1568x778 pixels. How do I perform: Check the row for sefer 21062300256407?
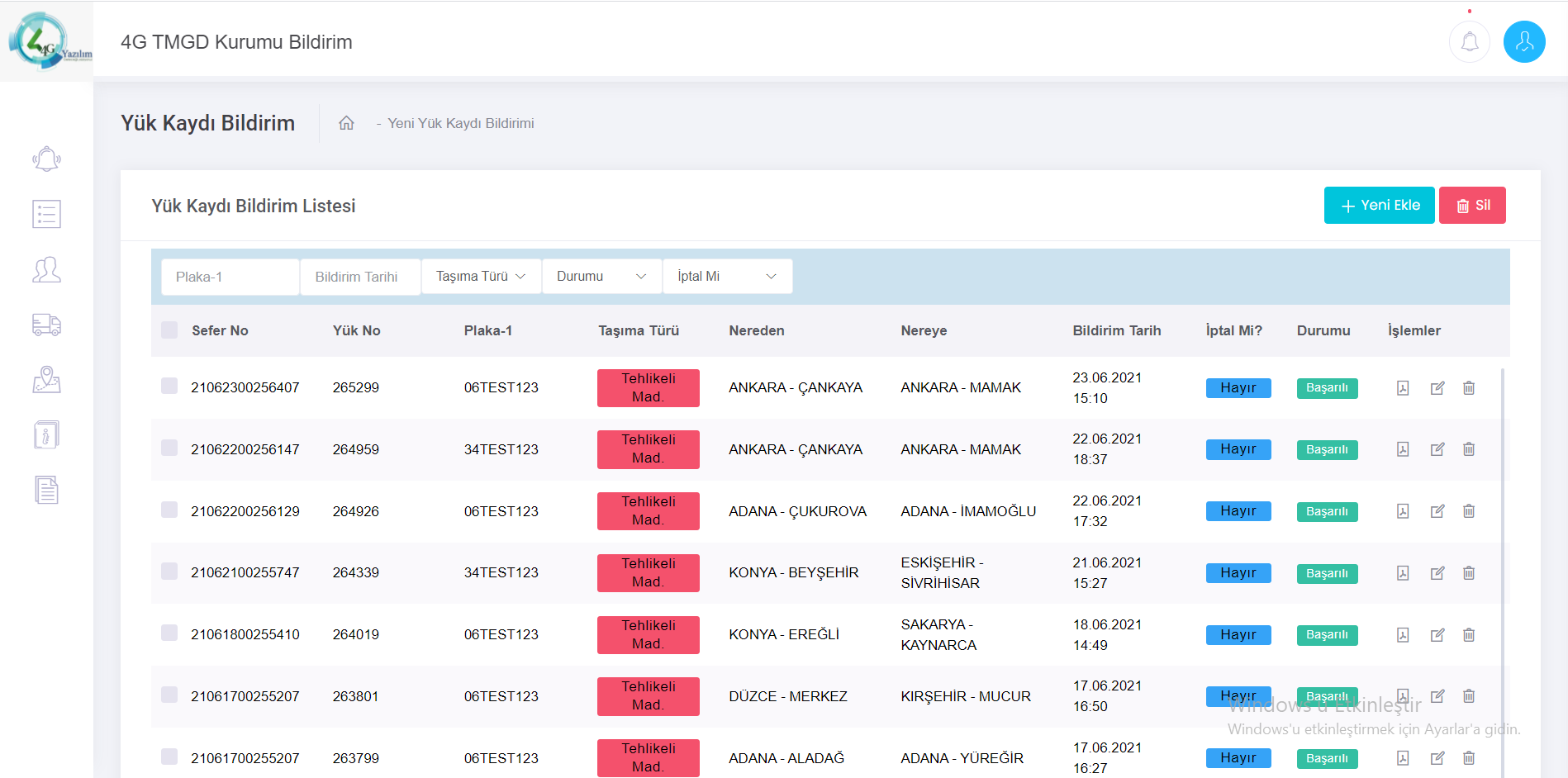[x=169, y=386]
